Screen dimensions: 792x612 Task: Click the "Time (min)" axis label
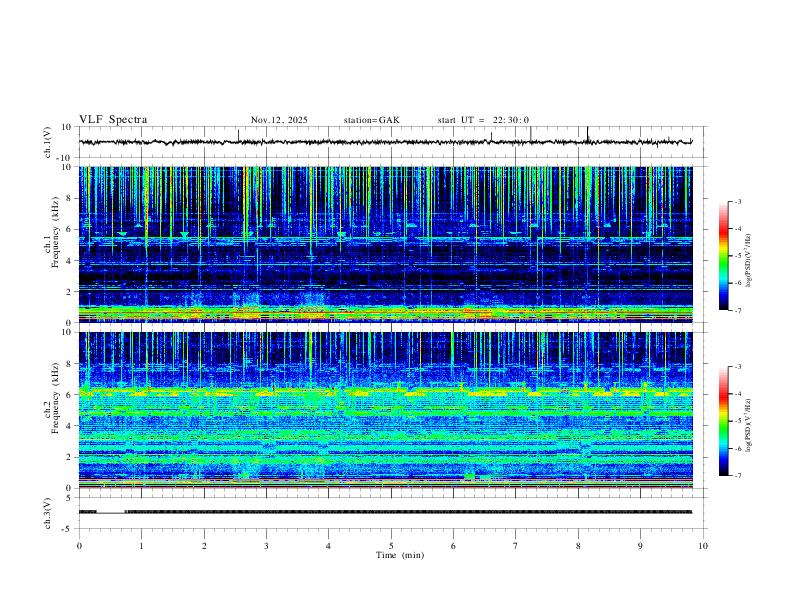click(400, 555)
